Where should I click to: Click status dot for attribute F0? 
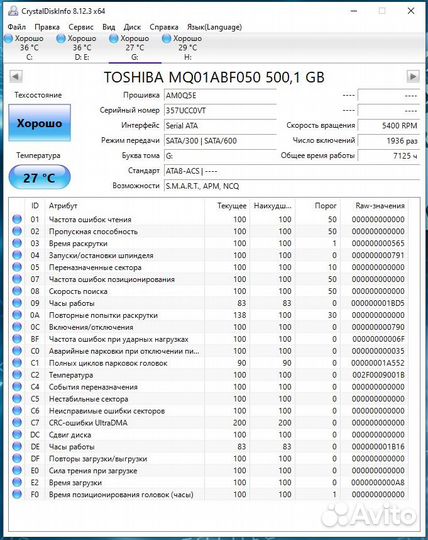(17, 494)
